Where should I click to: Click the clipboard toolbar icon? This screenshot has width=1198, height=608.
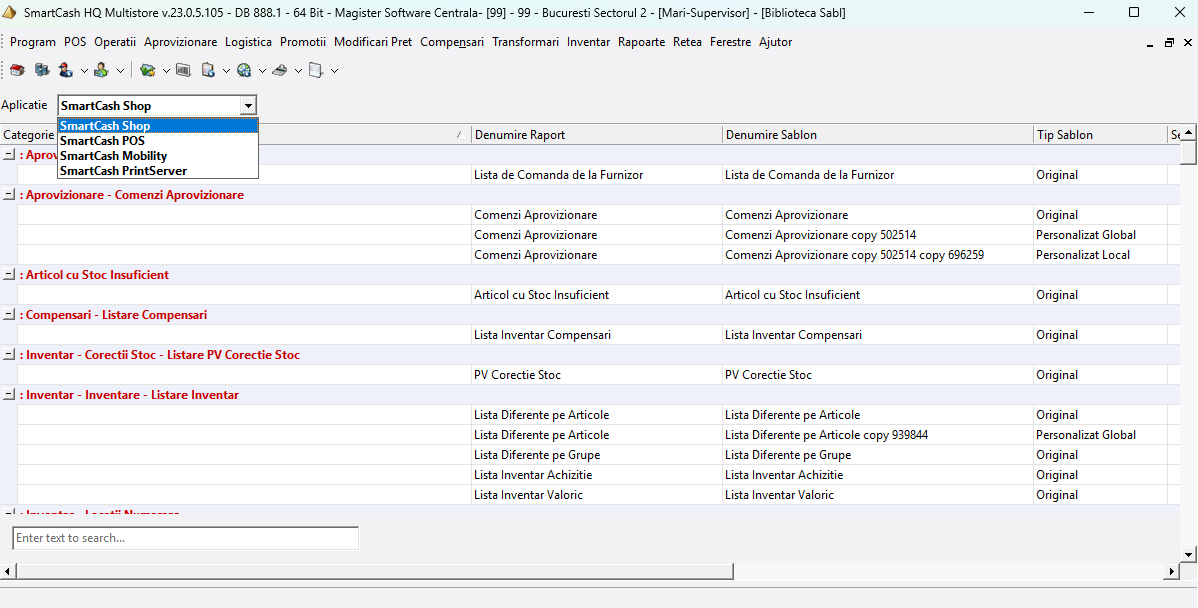point(208,70)
